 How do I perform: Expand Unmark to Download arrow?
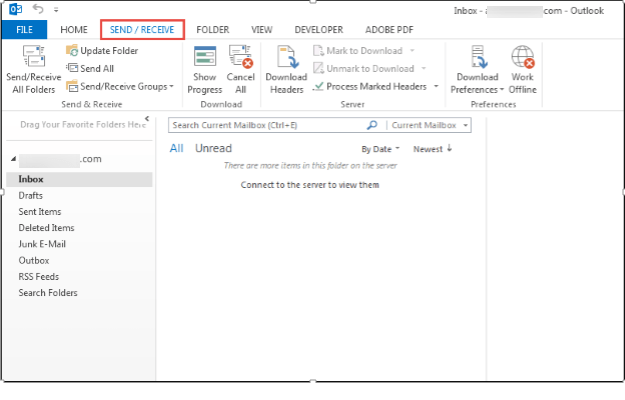click(x=424, y=69)
